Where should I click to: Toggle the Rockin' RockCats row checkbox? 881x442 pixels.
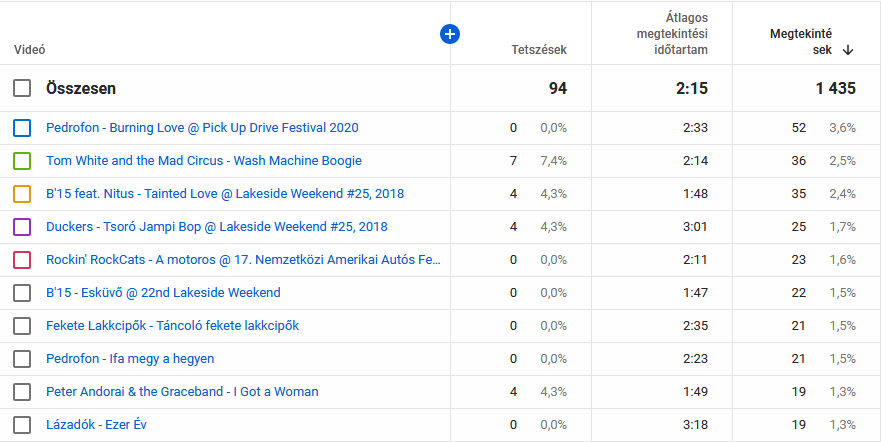(x=22, y=260)
